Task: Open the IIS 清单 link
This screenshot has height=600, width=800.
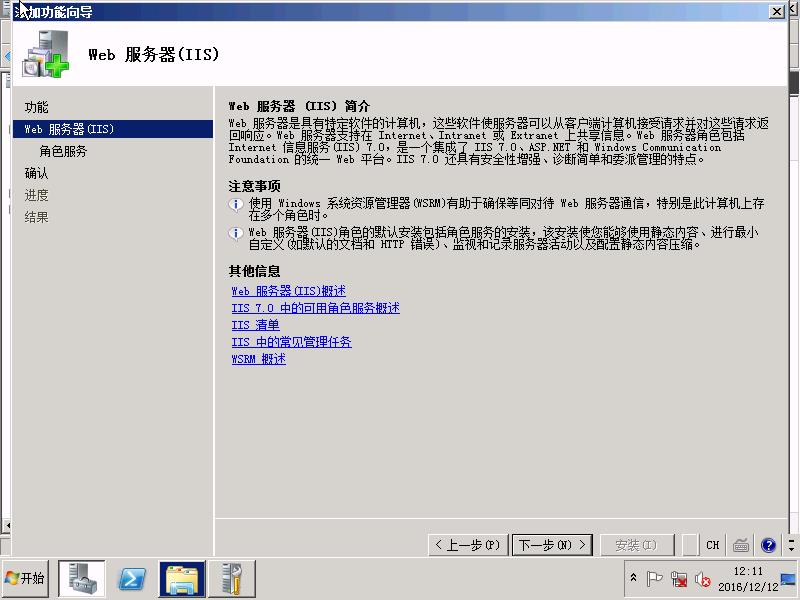Action: click(255, 325)
